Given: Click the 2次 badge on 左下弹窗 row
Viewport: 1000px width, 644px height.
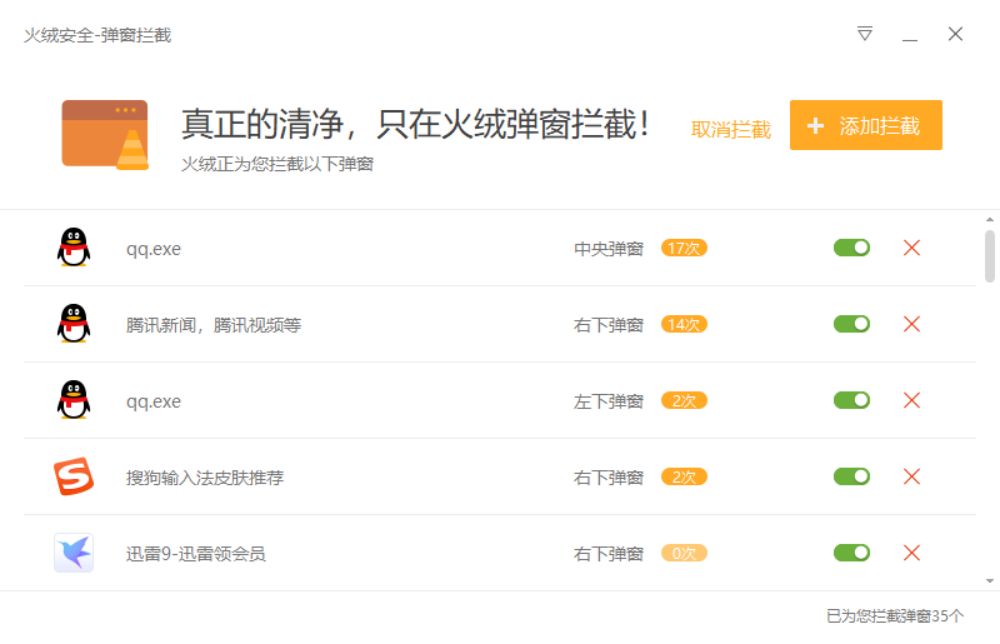Looking at the screenshot, I should (x=684, y=400).
